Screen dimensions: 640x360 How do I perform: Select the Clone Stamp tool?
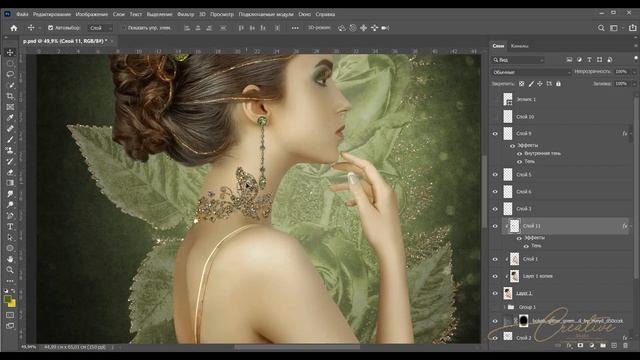(10, 150)
